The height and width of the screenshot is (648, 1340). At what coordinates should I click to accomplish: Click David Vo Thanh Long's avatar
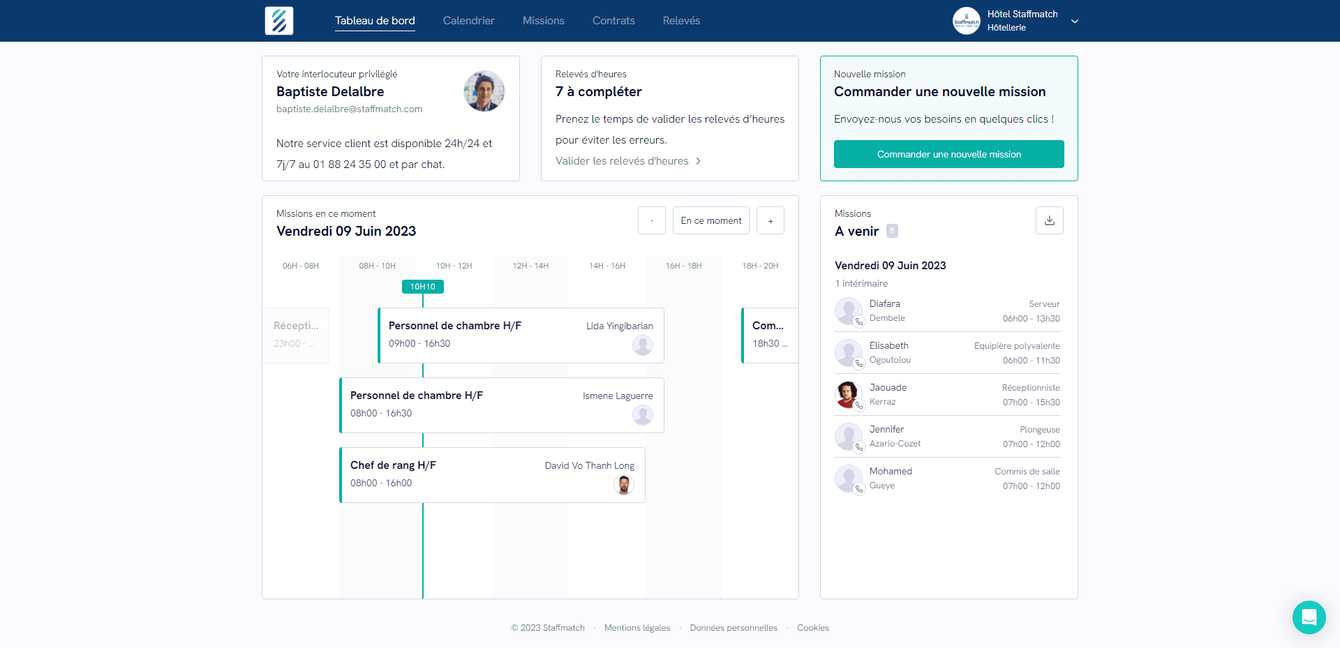624,484
